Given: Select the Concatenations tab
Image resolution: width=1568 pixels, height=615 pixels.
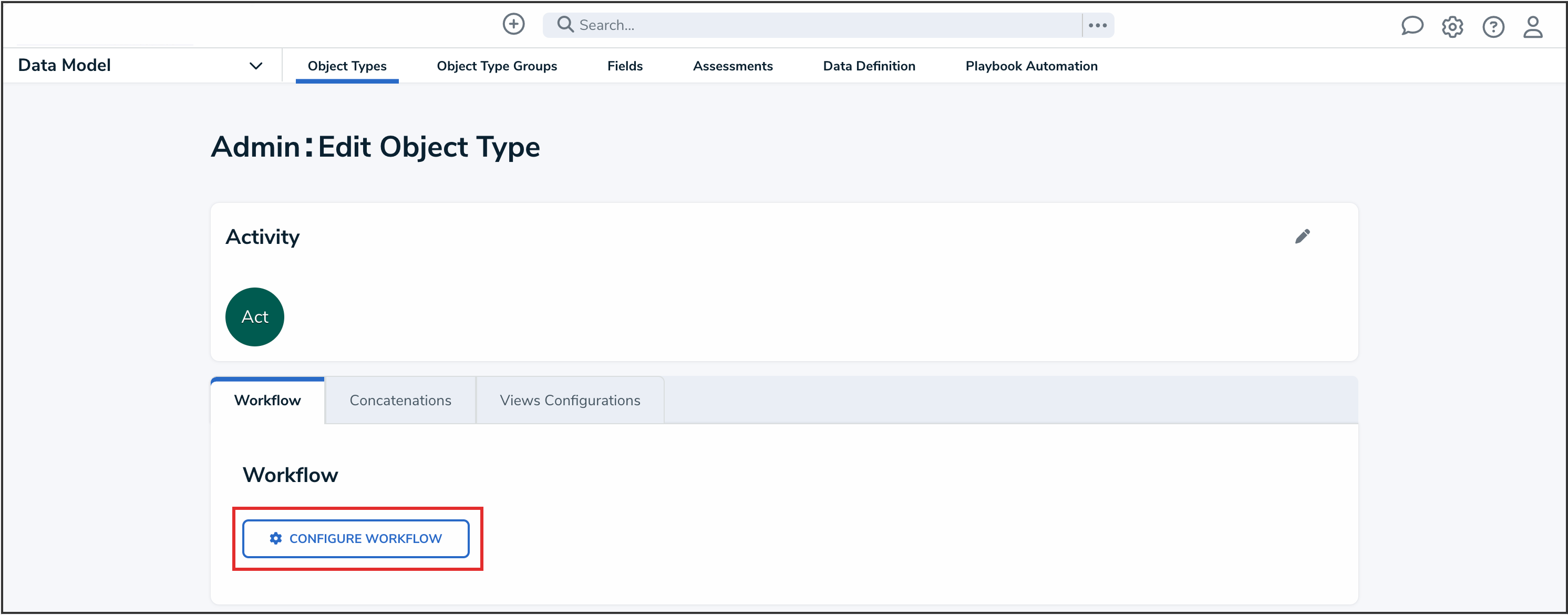Looking at the screenshot, I should [x=400, y=400].
